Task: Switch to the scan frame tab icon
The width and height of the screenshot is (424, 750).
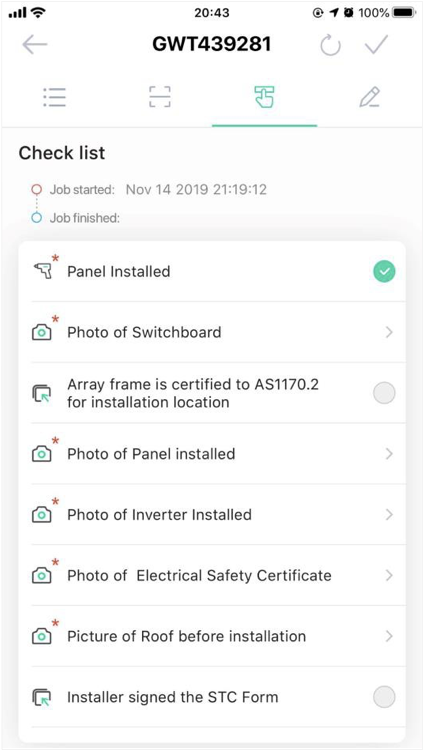Action: 159,97
